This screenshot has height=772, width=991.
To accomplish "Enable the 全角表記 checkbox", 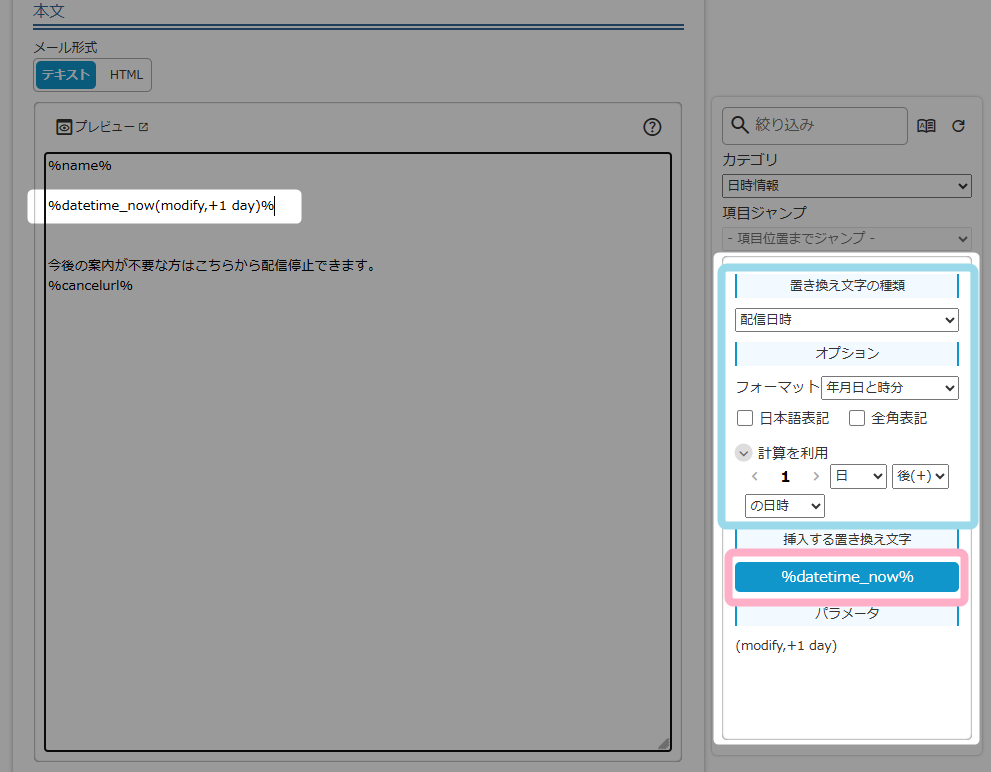I will tap(857, 418).
